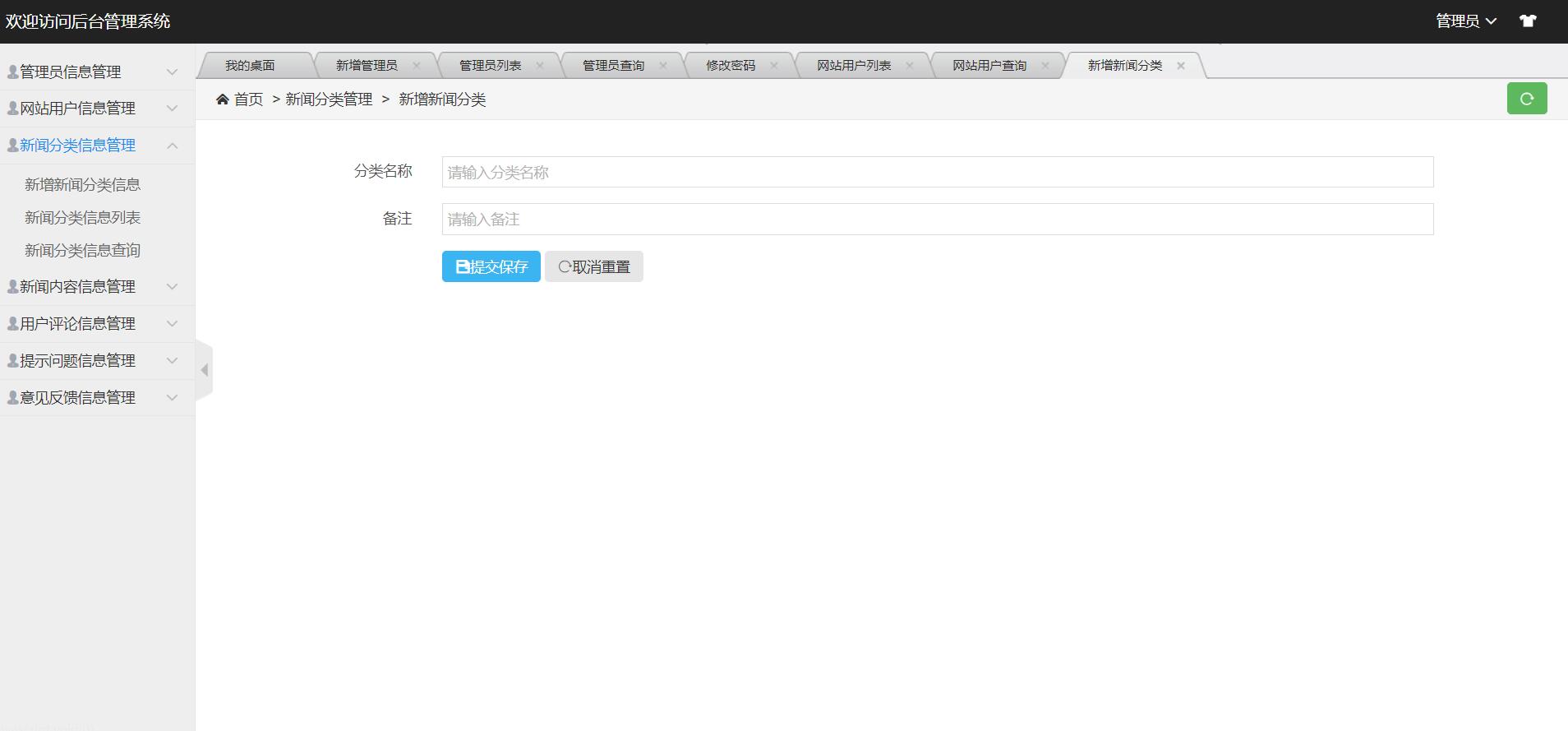Close the 管理员列表 tab
1568x731 pixels.
[540, 66]
